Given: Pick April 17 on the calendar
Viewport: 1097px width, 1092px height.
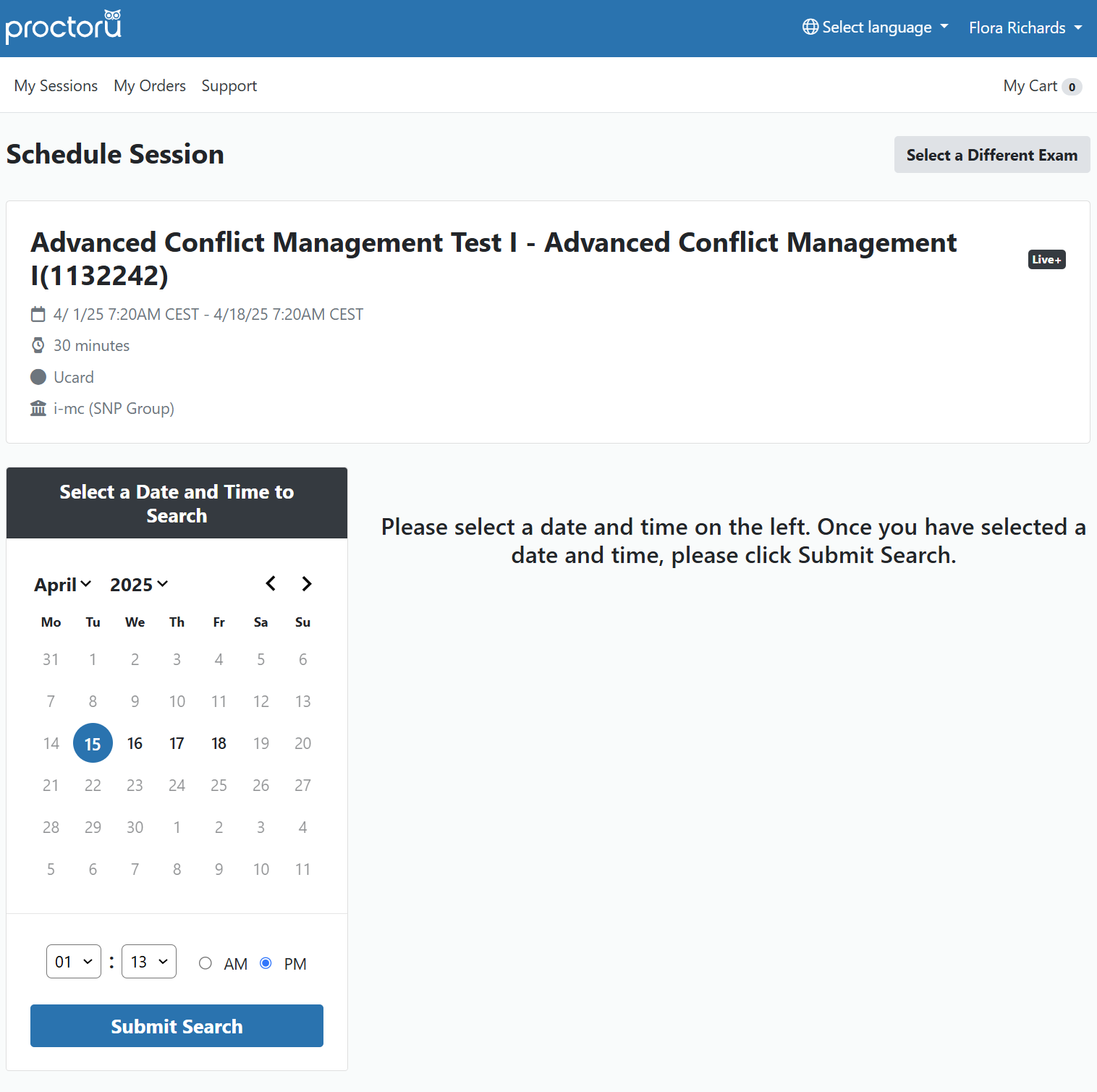Looking at the screenshot, I should point(177,743).
